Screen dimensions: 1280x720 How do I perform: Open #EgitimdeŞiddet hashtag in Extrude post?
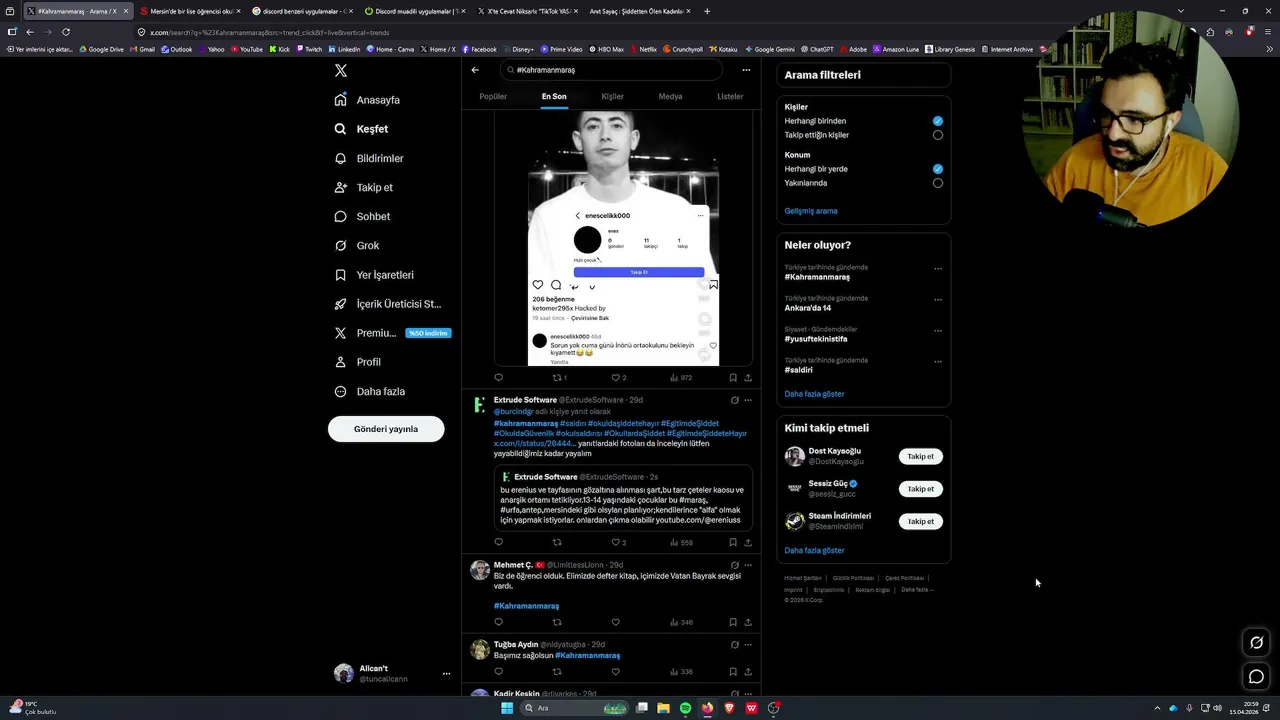[690, 423]
